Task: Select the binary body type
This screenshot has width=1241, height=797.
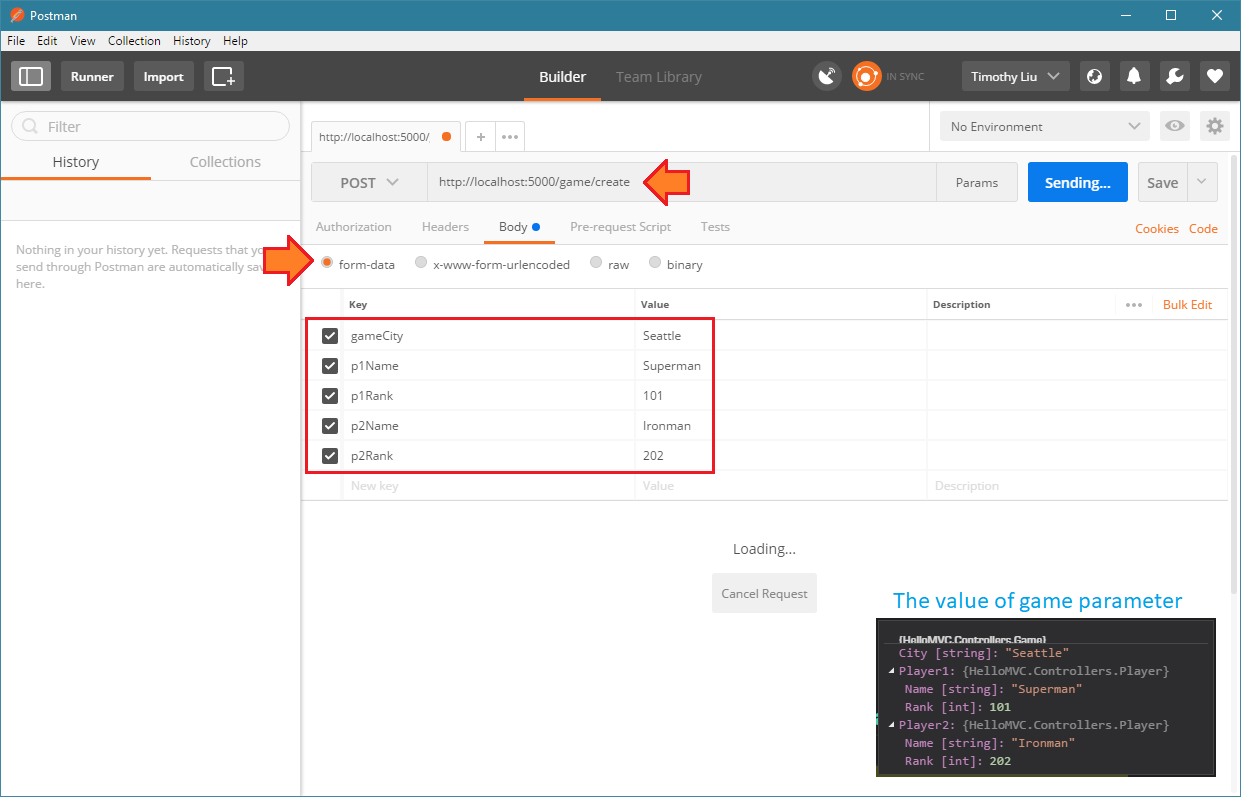Action: tap(655, 263)
